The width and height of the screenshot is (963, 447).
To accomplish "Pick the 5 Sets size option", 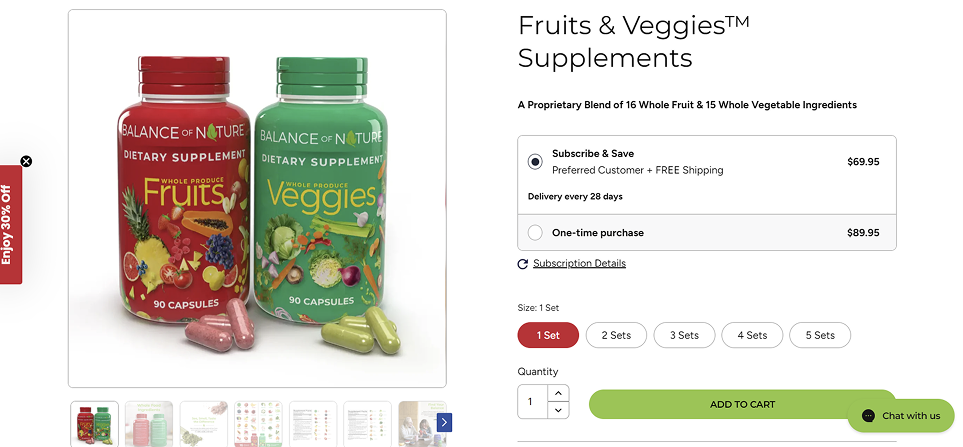I will tap(820, 335).
